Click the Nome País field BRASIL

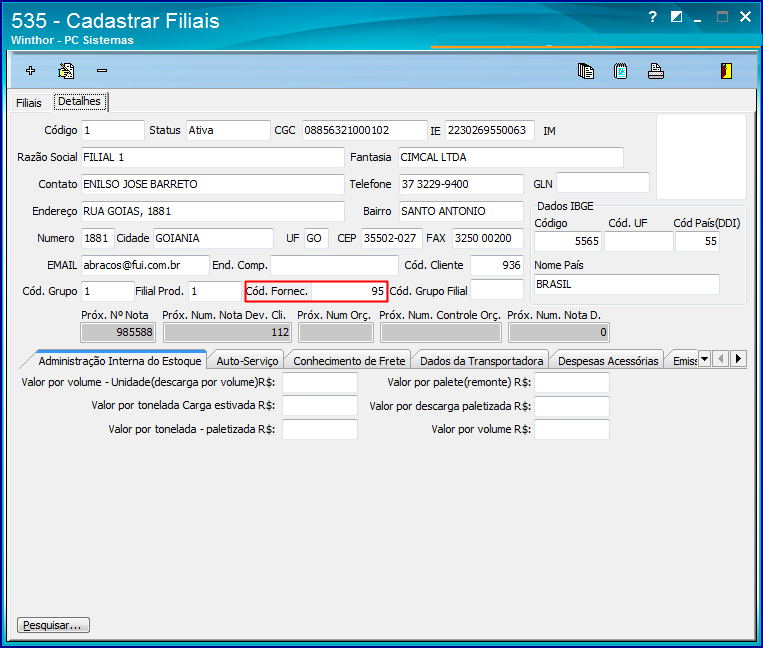[627, 284]
